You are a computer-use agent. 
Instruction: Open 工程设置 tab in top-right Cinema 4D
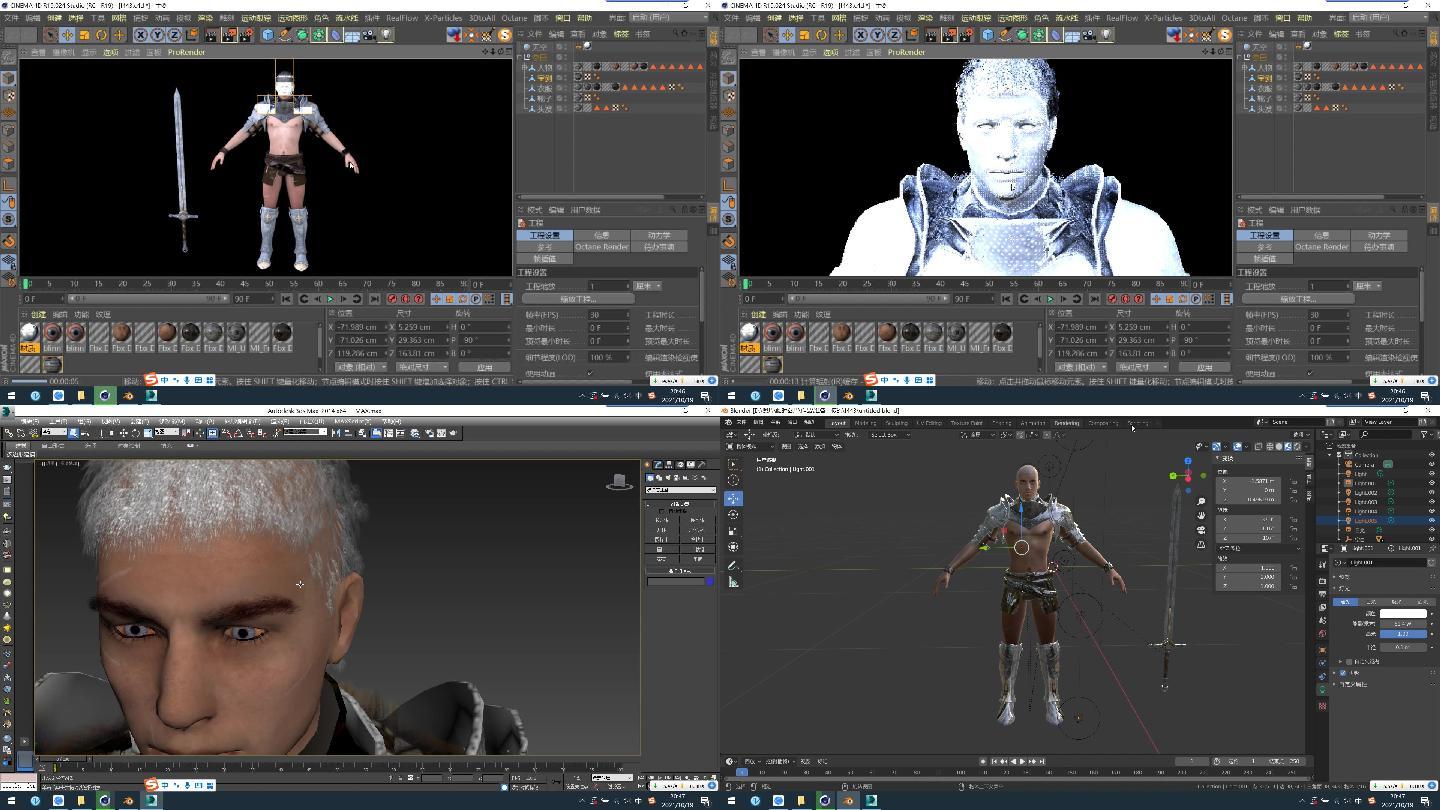pos(1264,235)
